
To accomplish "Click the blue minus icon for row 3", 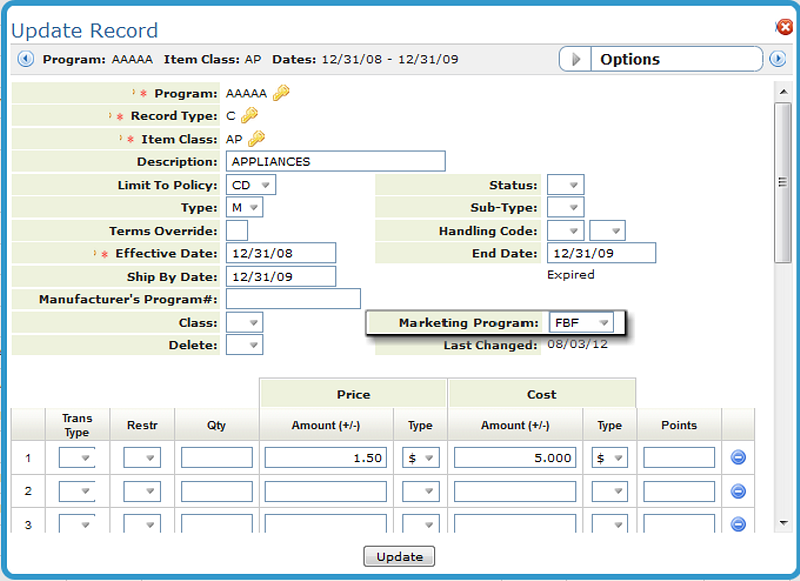I will (738, 524).
